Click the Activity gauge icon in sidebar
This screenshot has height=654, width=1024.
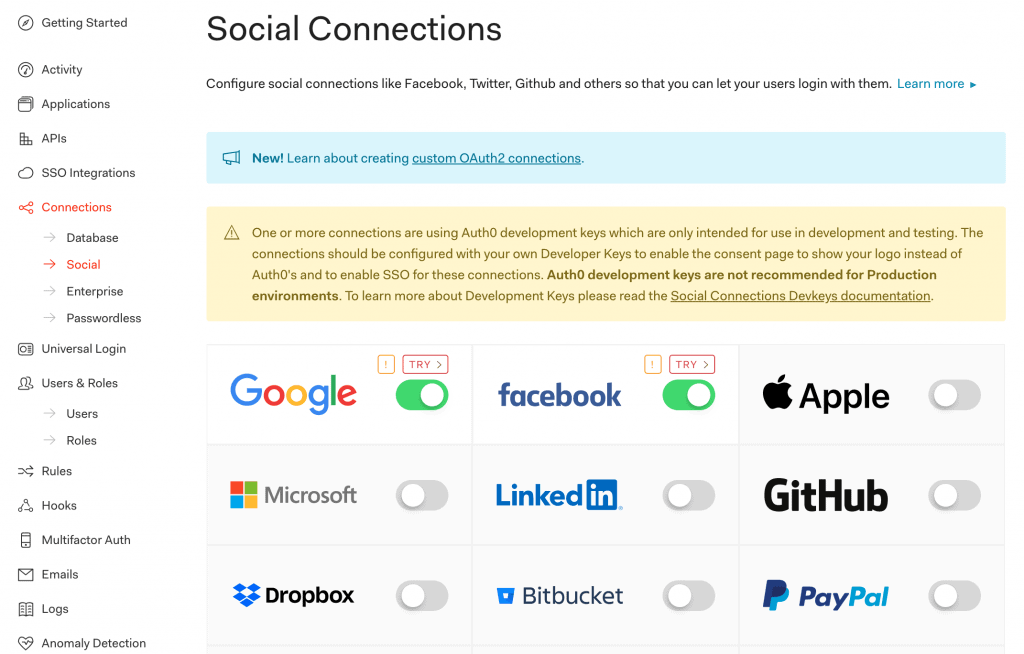26,70
